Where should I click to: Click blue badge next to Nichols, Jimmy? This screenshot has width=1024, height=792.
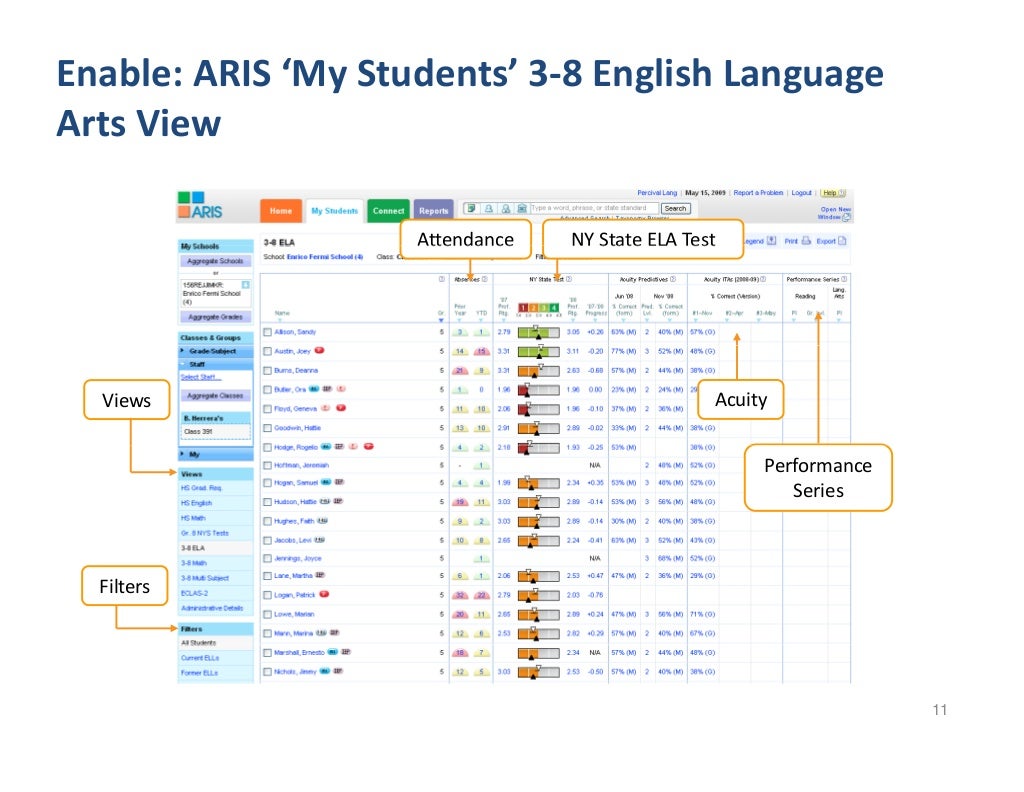pyautogui.click(x=325, y=671)
